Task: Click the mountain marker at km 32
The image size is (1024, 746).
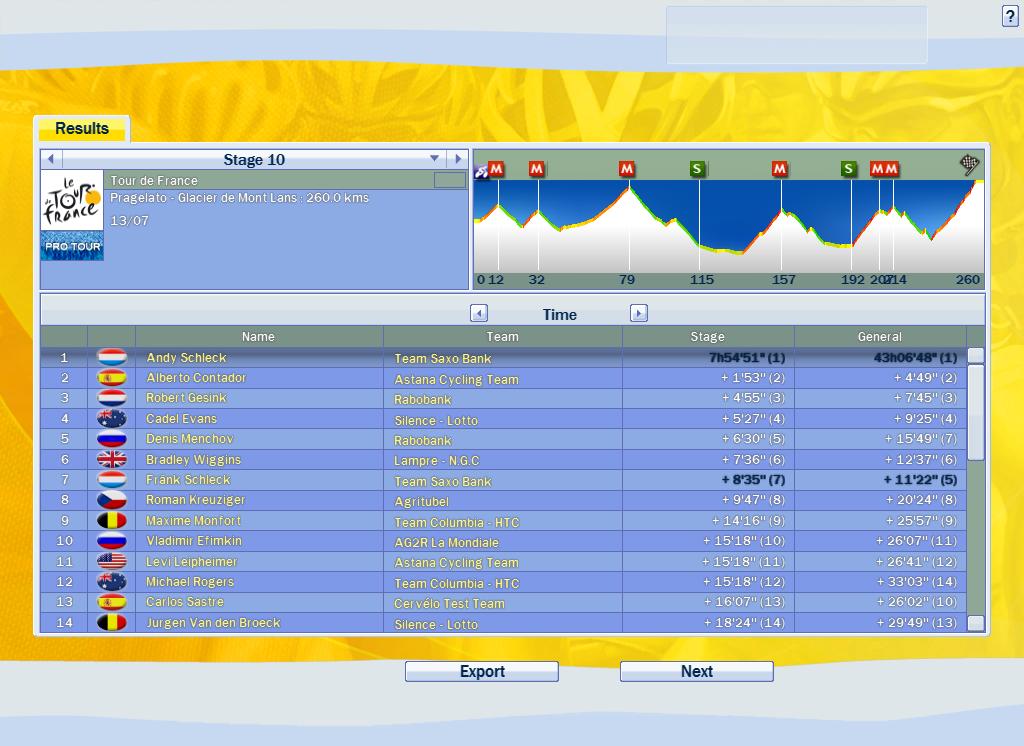Action: [536, 169]
